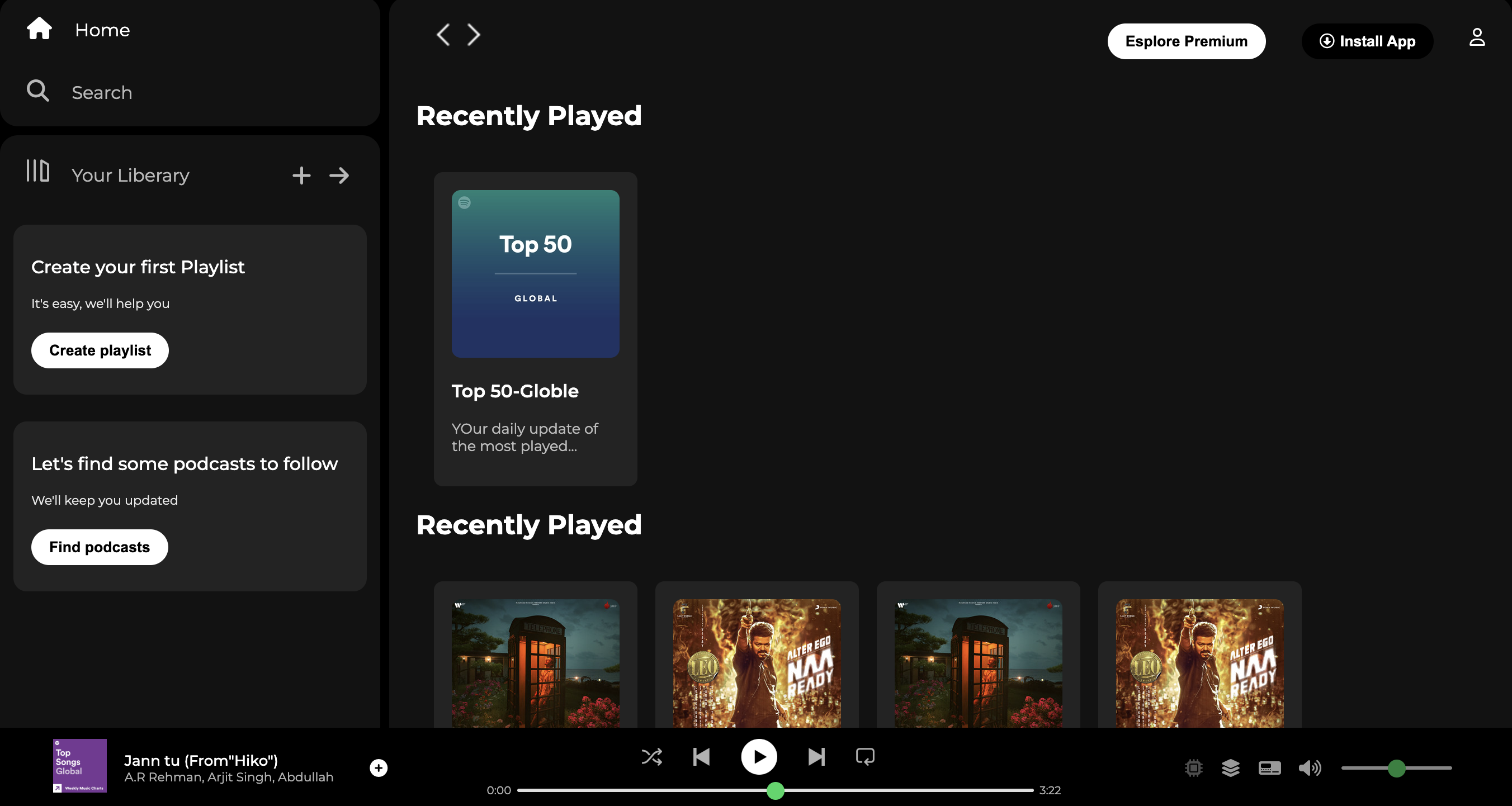Open Your Liberary stacked-books icon

click(37, 170)
